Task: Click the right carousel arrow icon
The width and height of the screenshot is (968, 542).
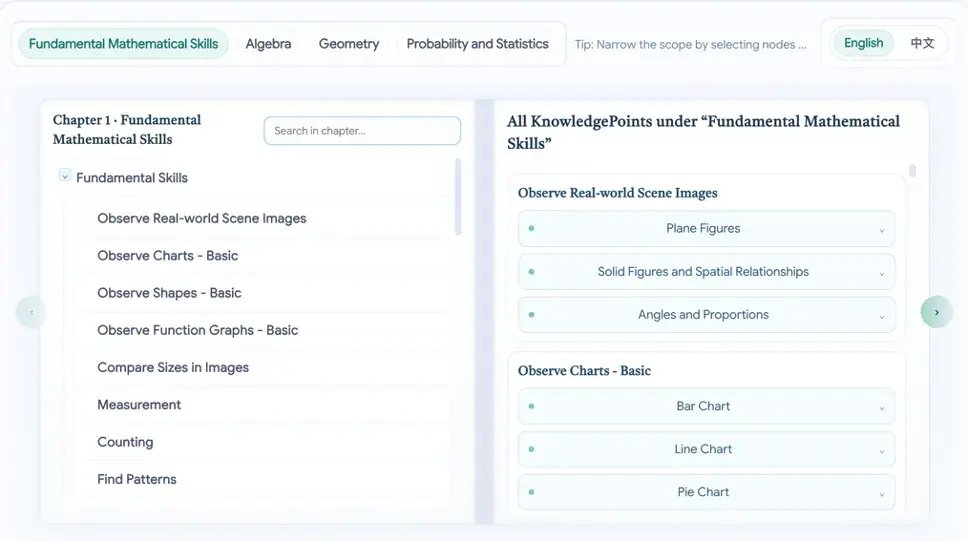Action: (x=936, y=312)
